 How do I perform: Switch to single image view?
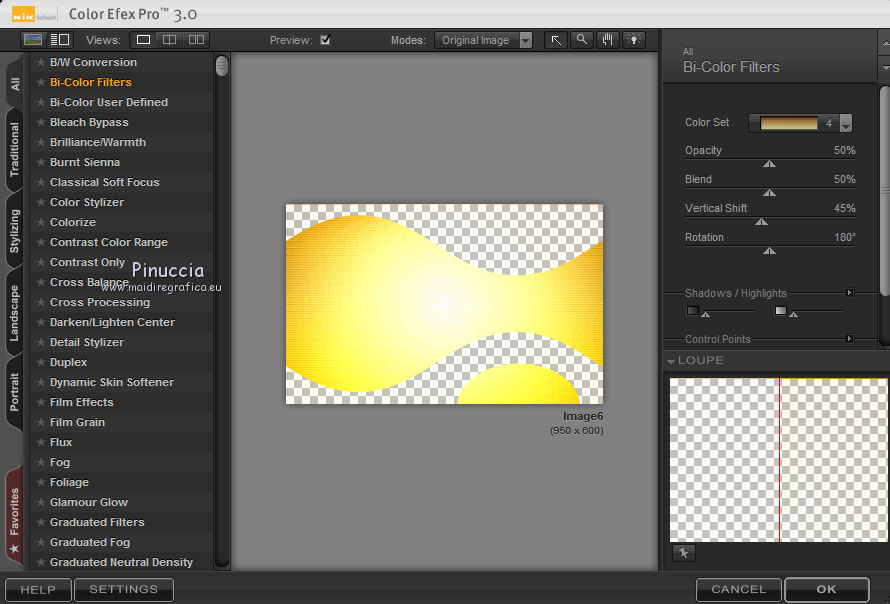pos(143,40)
